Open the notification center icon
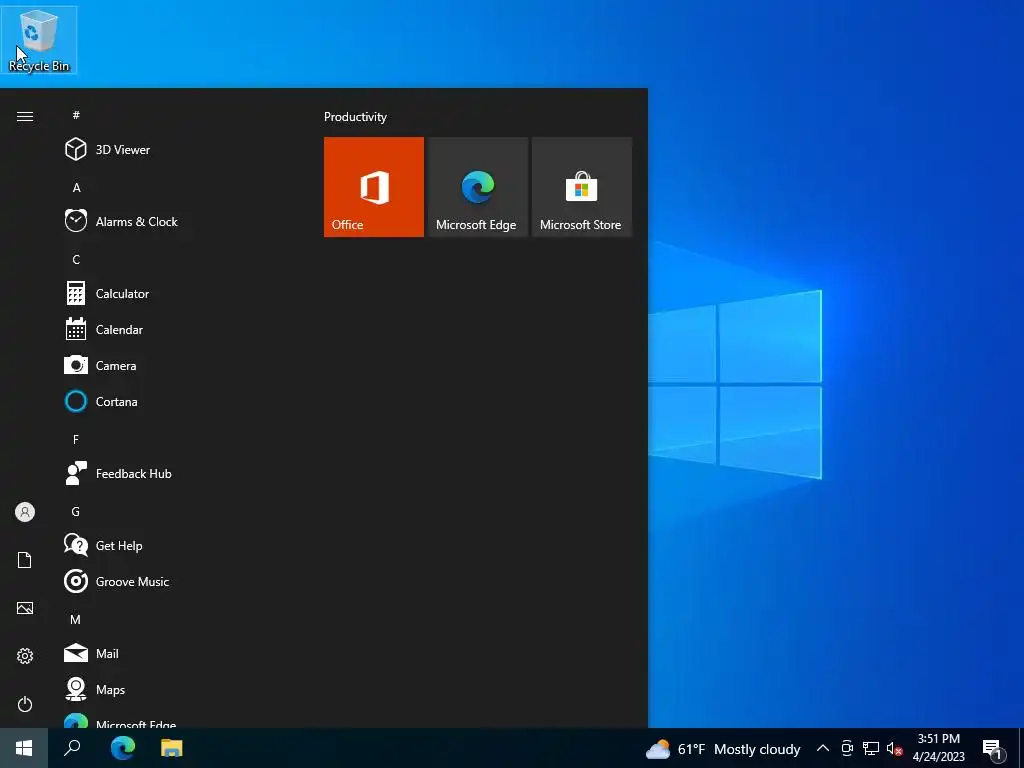 (992, 749)
